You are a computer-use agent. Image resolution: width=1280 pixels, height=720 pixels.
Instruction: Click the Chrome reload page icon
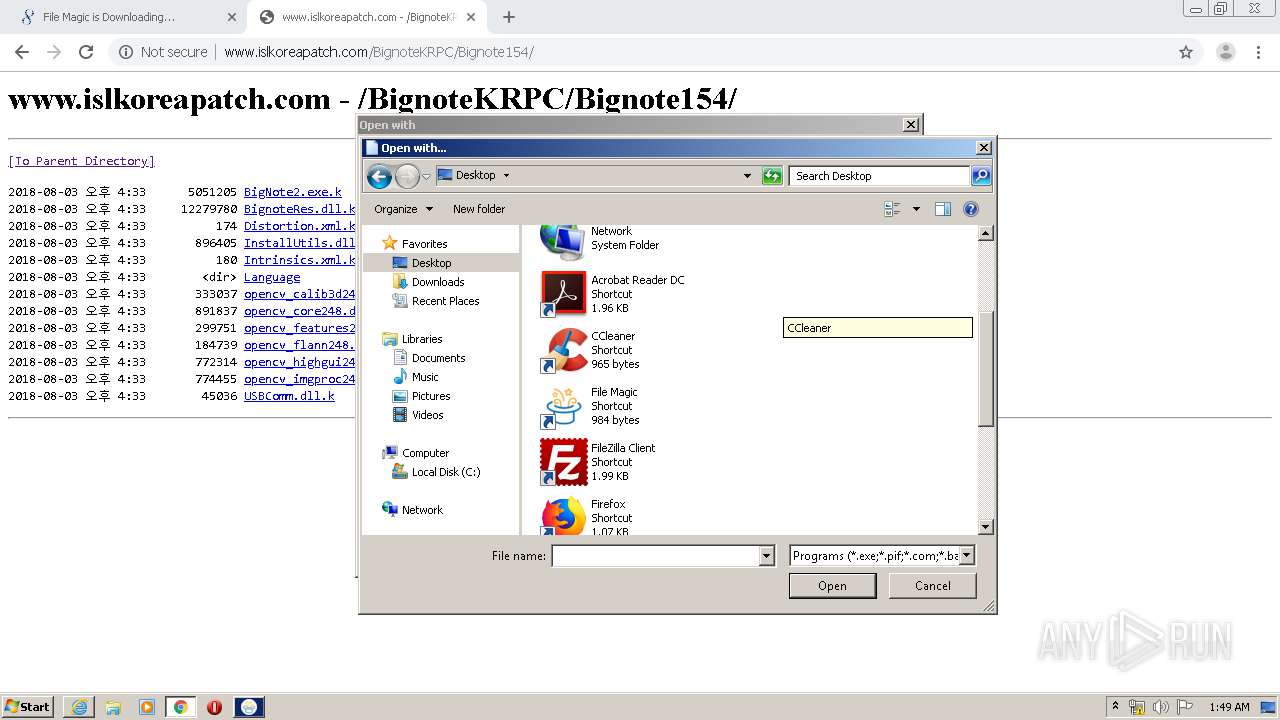pos(86,52)
